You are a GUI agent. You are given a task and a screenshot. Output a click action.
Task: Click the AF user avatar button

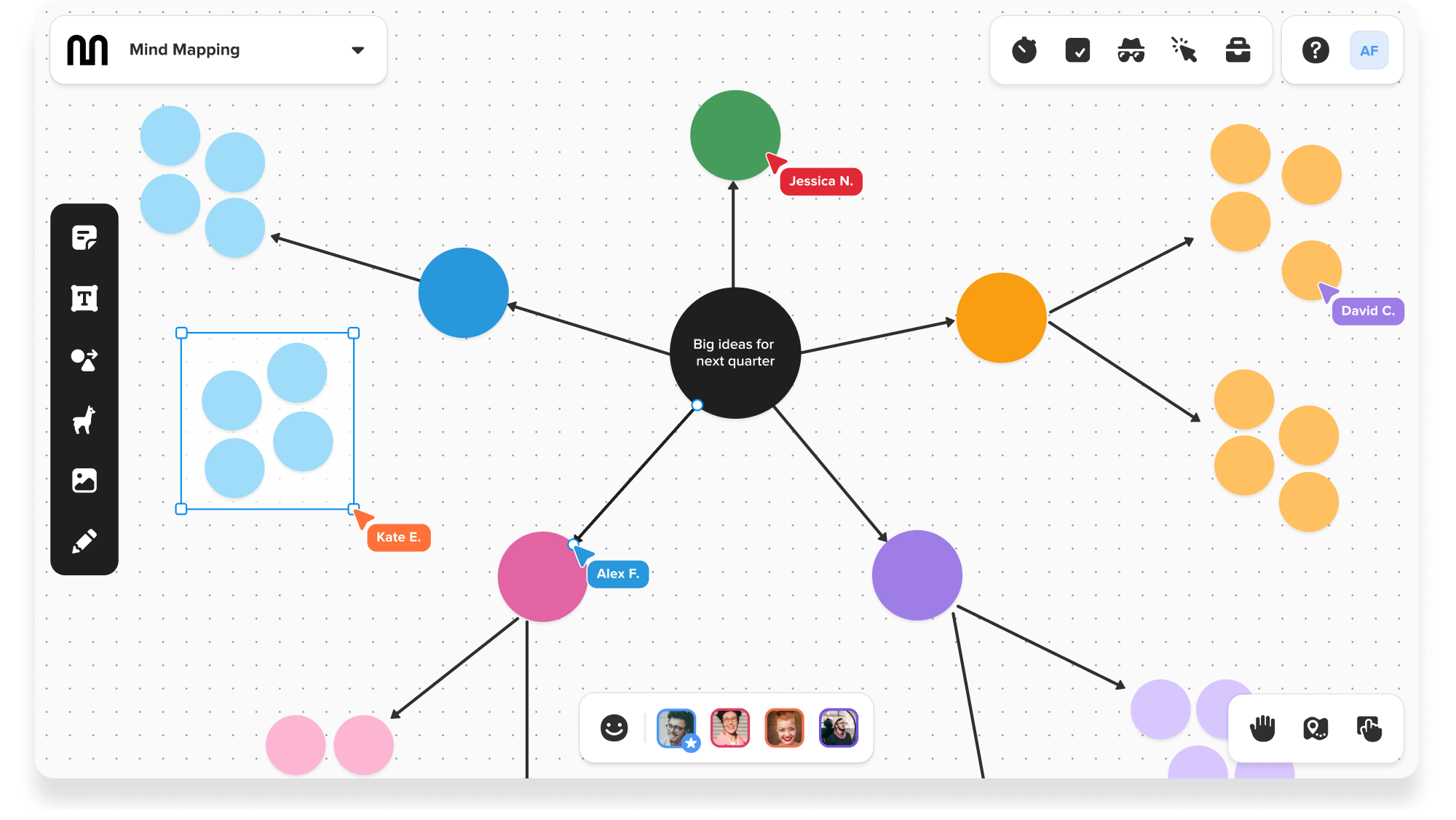[x=1369, y=50]
